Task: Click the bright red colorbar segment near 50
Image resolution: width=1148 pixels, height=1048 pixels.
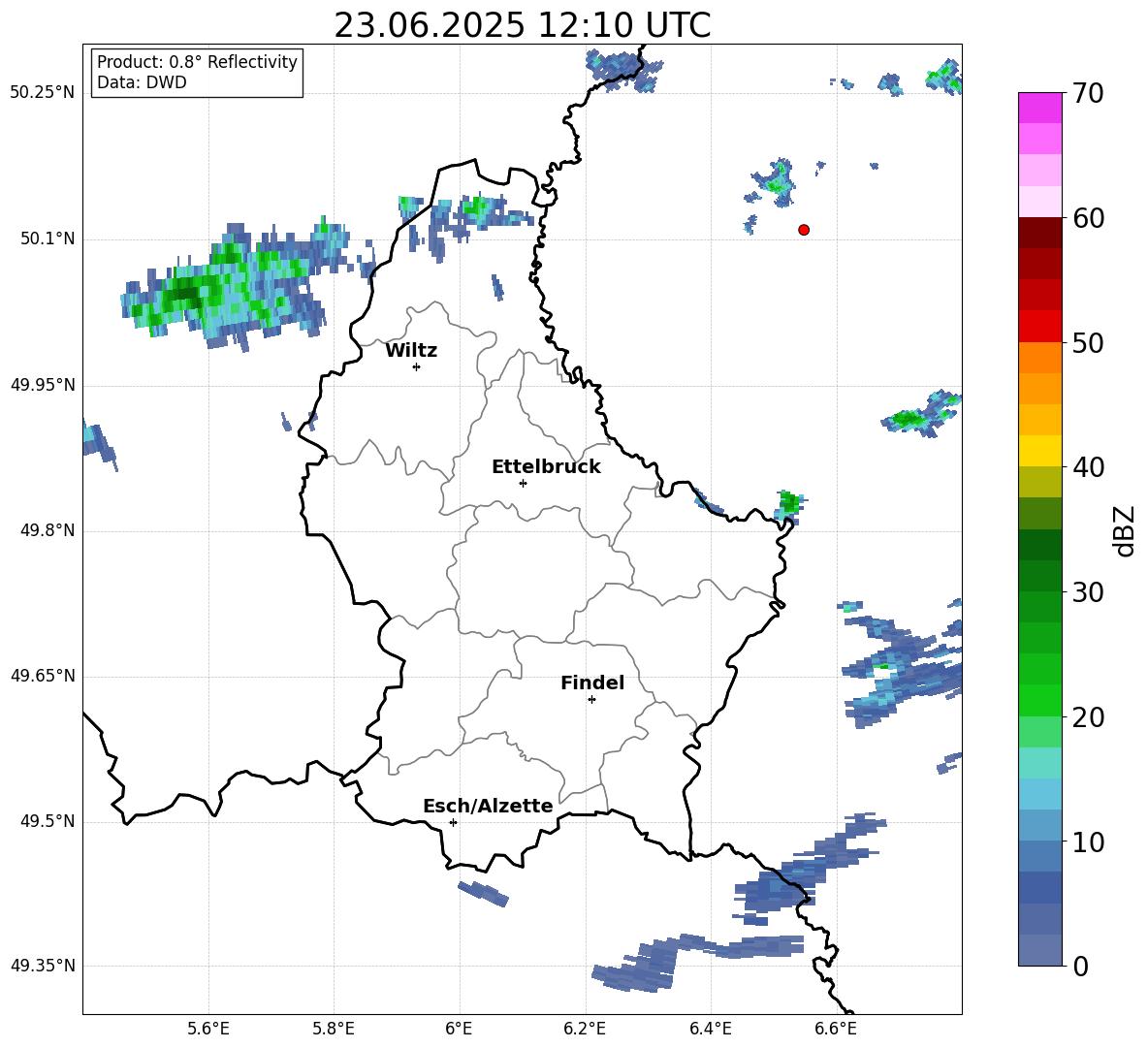Action: (1039, 327)
